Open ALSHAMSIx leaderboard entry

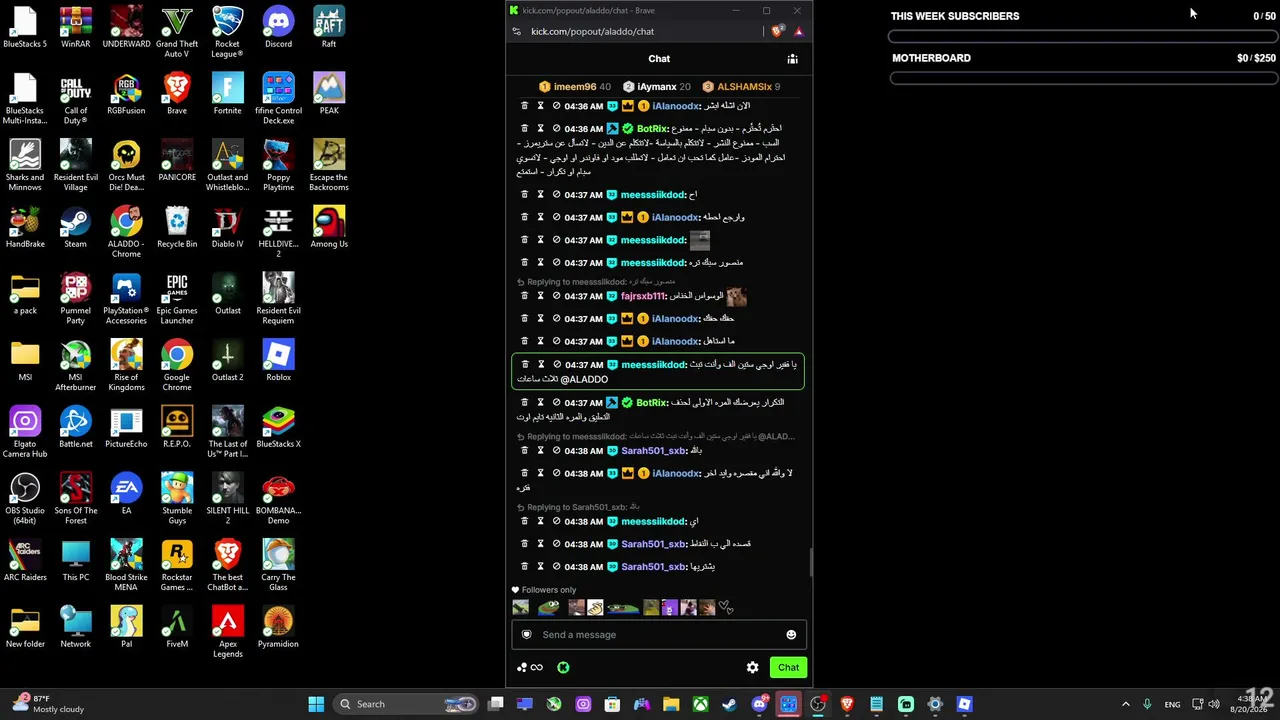click(741, 87)
